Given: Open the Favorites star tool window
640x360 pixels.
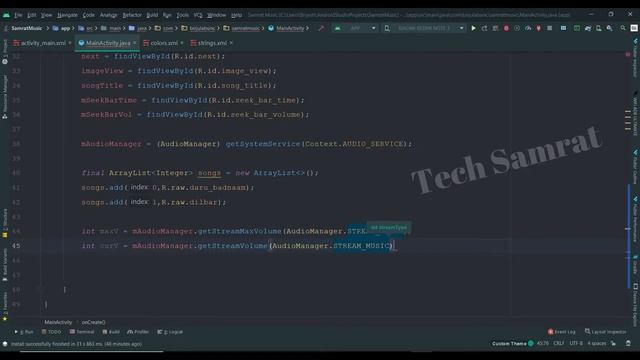Looking at the screenshot, I should [x=5, y=306].
